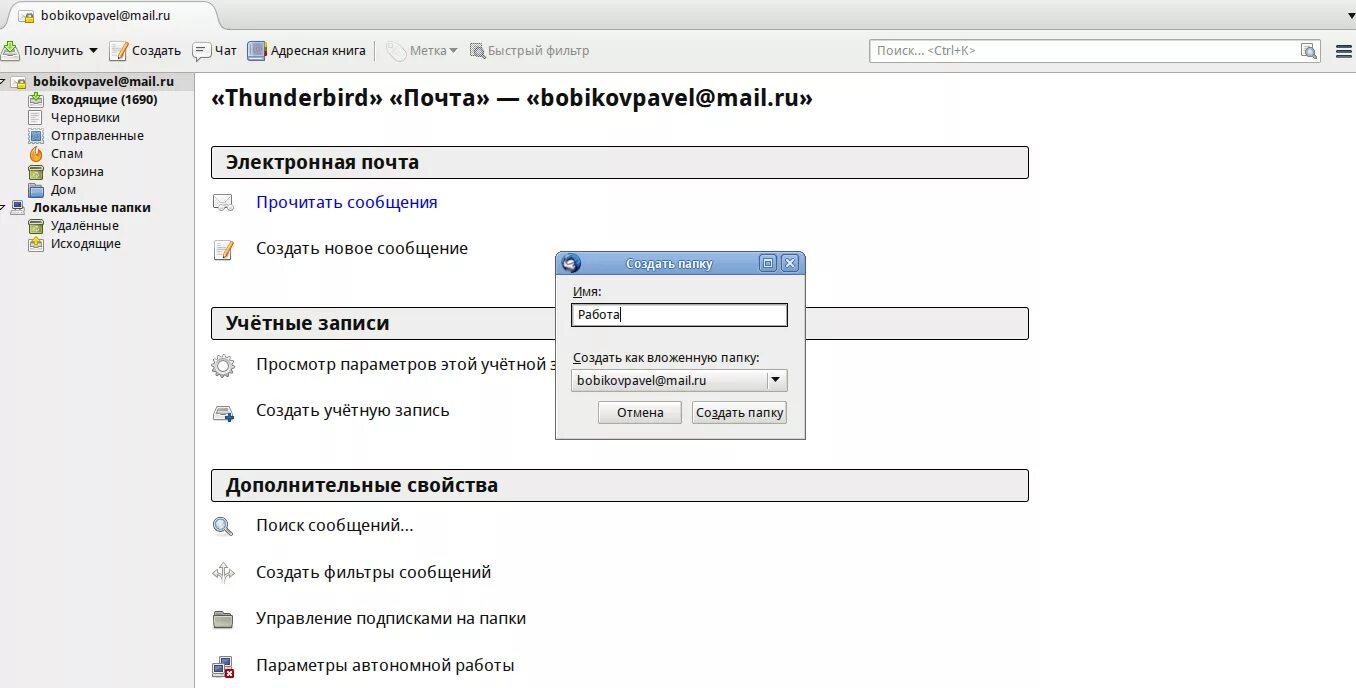The image size is (1356, 688).
Task: Click Просмотр параметров этой учётной записи
Action: (405, 364)
